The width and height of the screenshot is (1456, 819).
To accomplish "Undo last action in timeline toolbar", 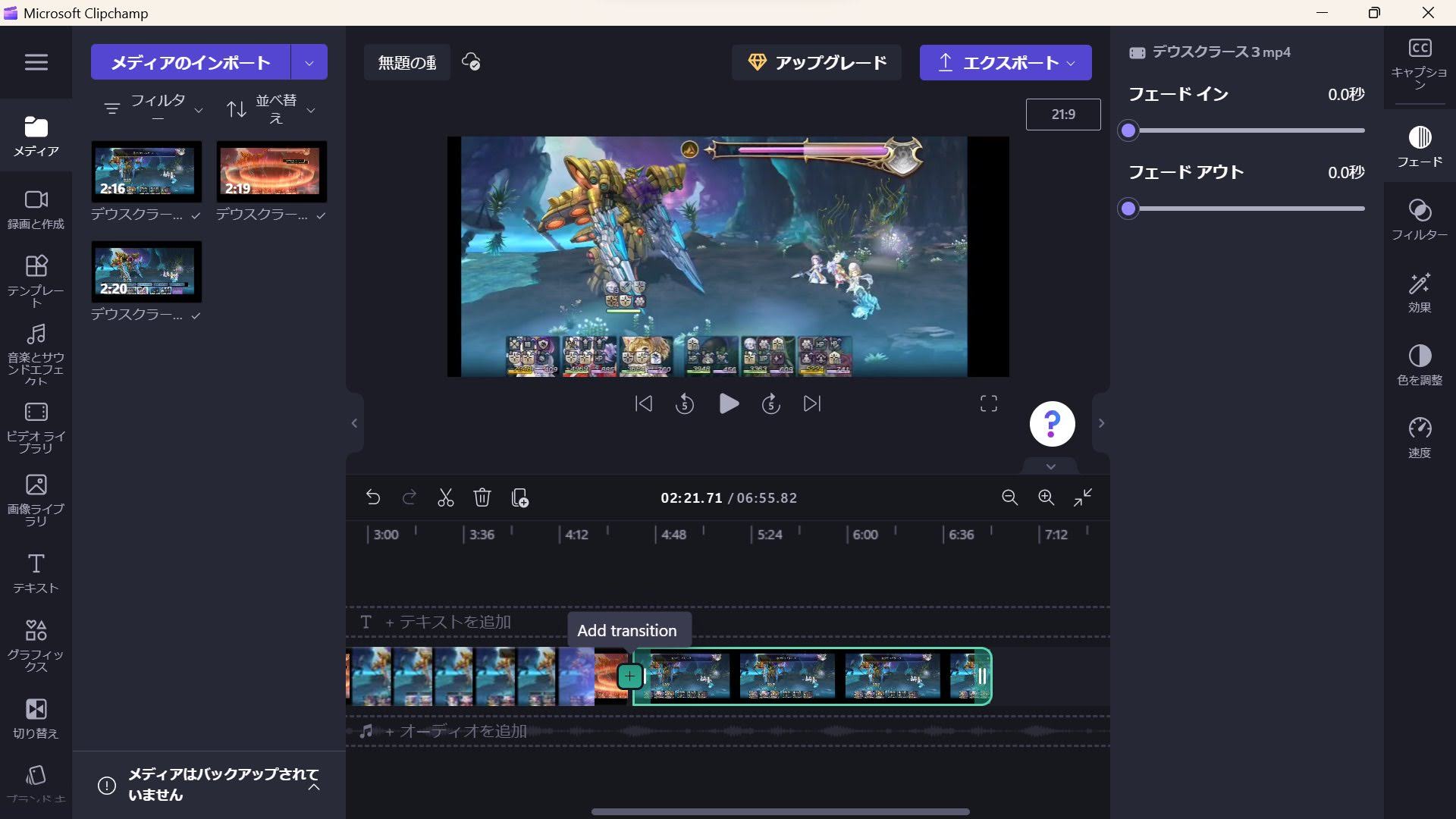I will (372, 497).
